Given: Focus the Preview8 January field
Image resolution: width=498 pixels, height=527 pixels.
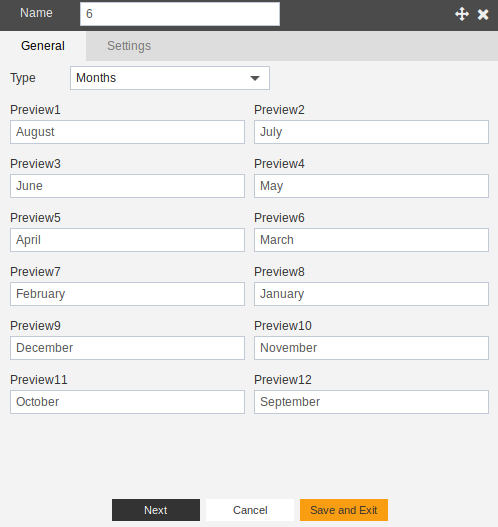Looking at the screenshot, I should click(x=371, y=294).
